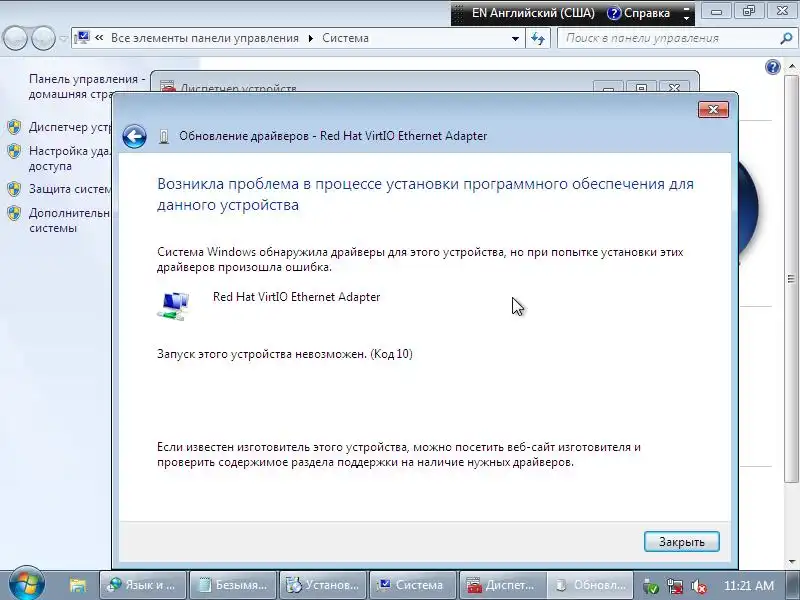Click the scrollbar down arrow in System window
The image size is (800, 600).
(791, 561)
